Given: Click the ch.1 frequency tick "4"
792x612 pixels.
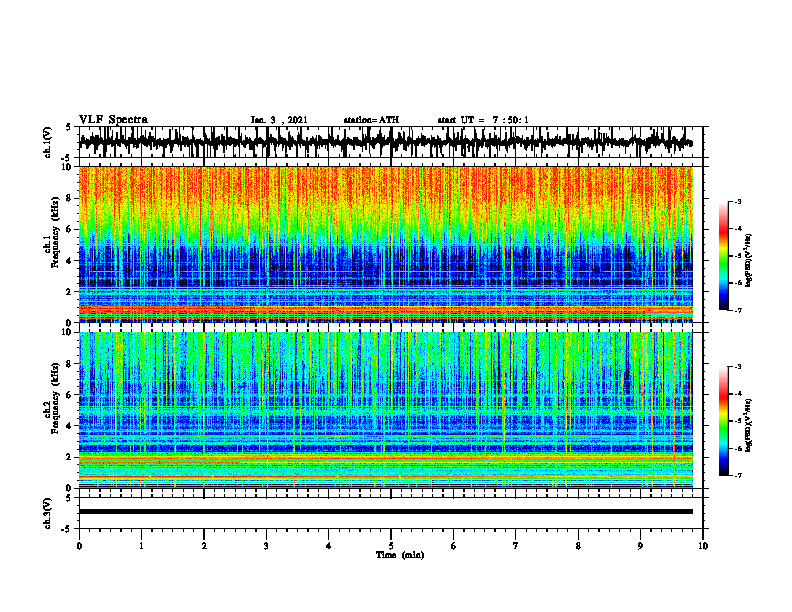Looking at the screenshot, I should pos(69,261).
